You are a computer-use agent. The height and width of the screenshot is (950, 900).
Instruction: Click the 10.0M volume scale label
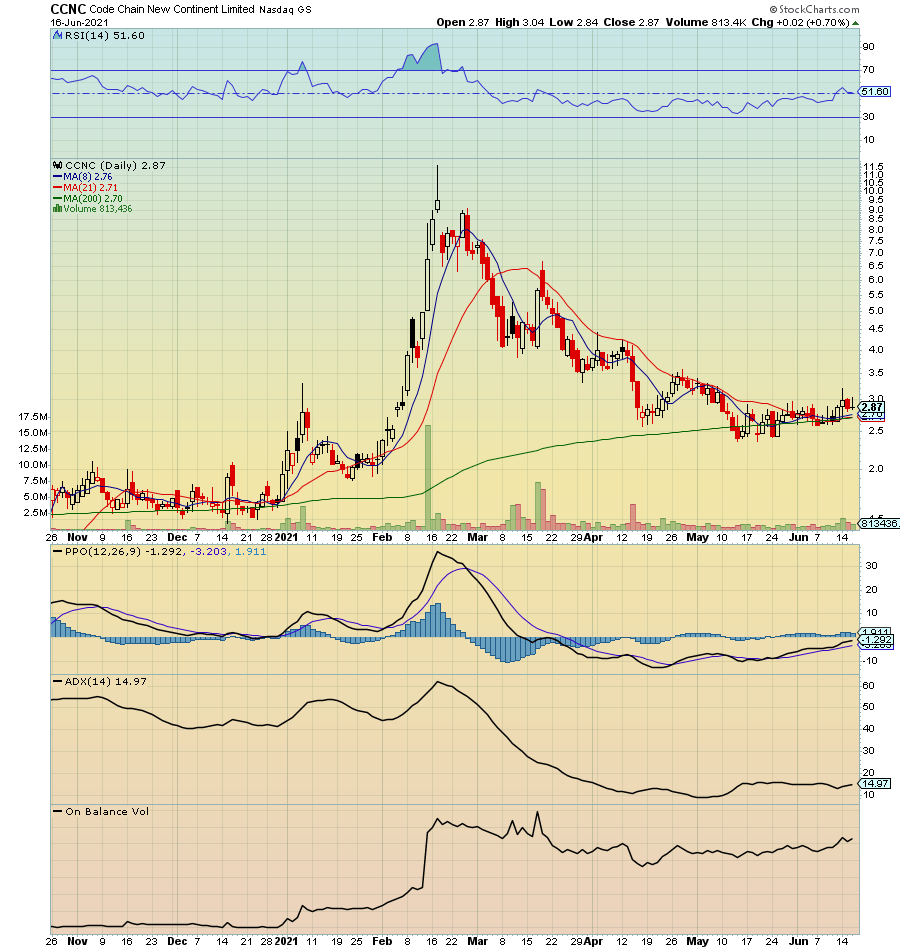tap(33, 465)
